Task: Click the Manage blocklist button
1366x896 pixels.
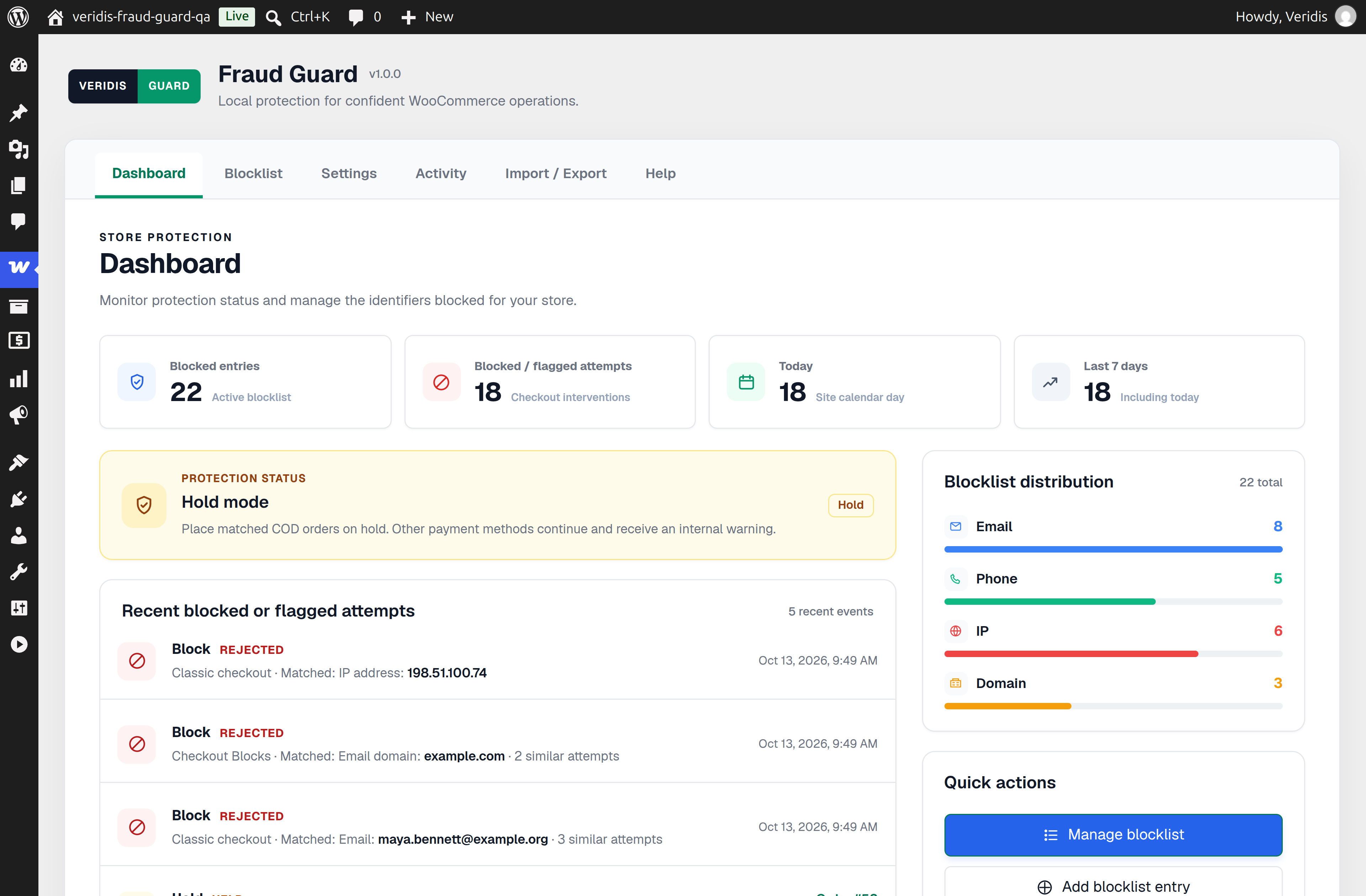Action: [1113, 834]
